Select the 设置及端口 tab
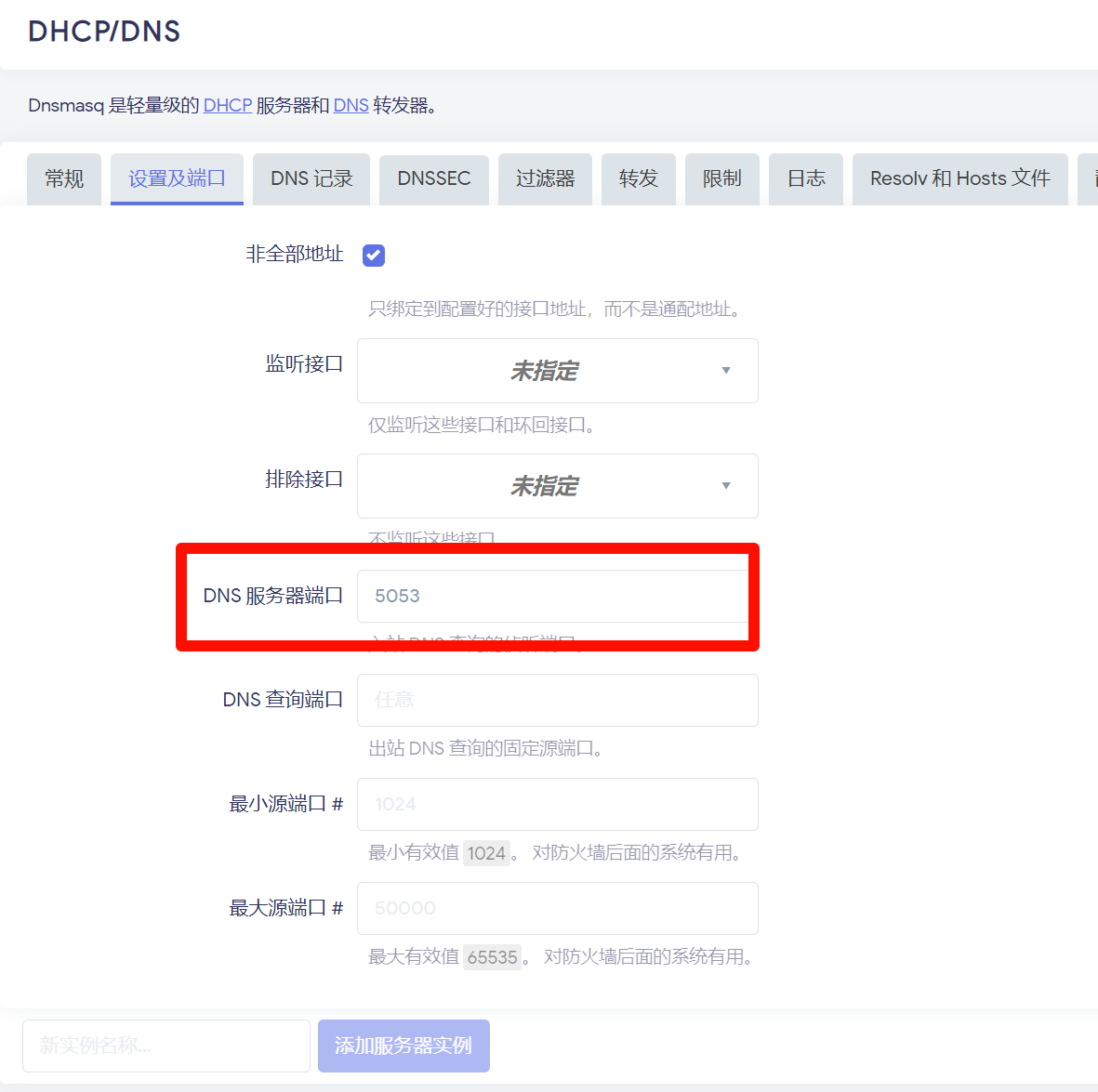The height and width of the screenshot is (1092, 1098). pos(177,178)
